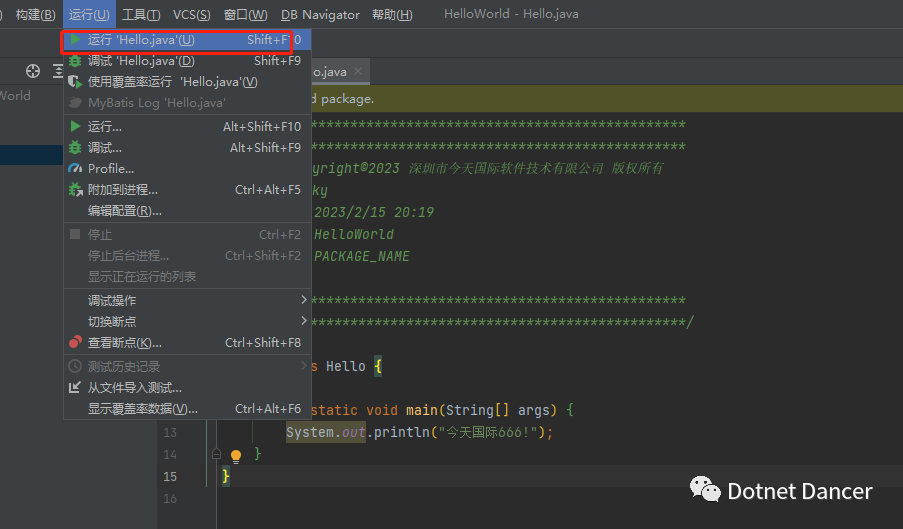Expand the 调试操作 submenu arrow
This screenshot has width=903, height=529.
pyautogui.click(x=303, y=300)
